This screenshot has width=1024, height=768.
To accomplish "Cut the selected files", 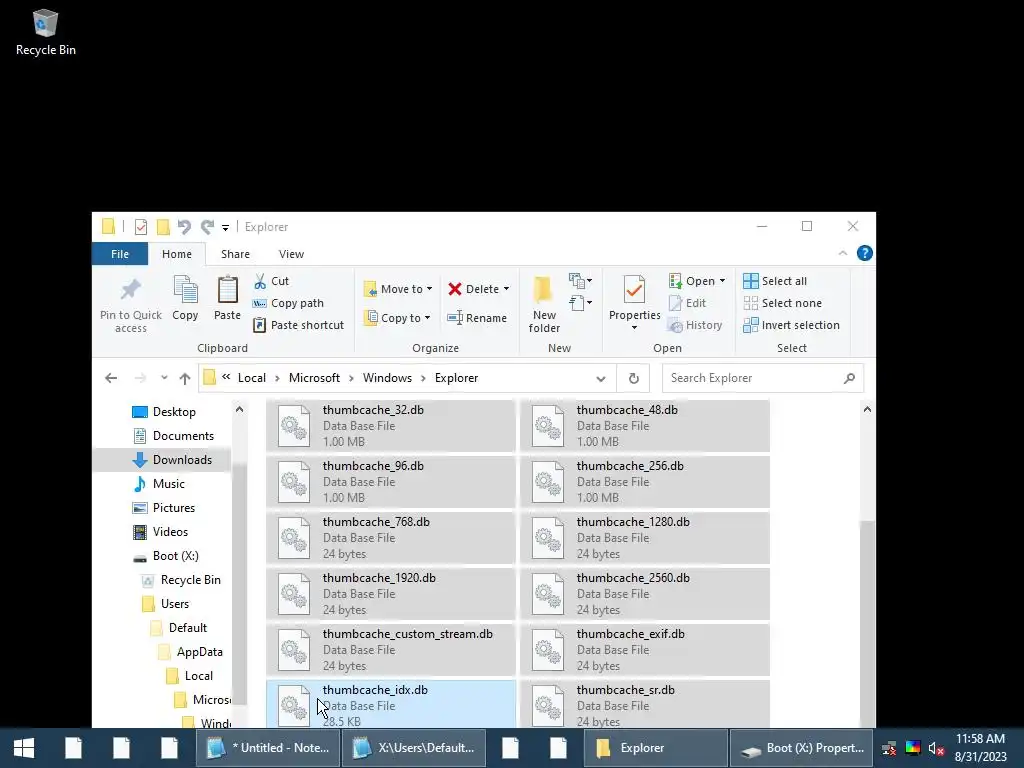I will coord(272,281).
